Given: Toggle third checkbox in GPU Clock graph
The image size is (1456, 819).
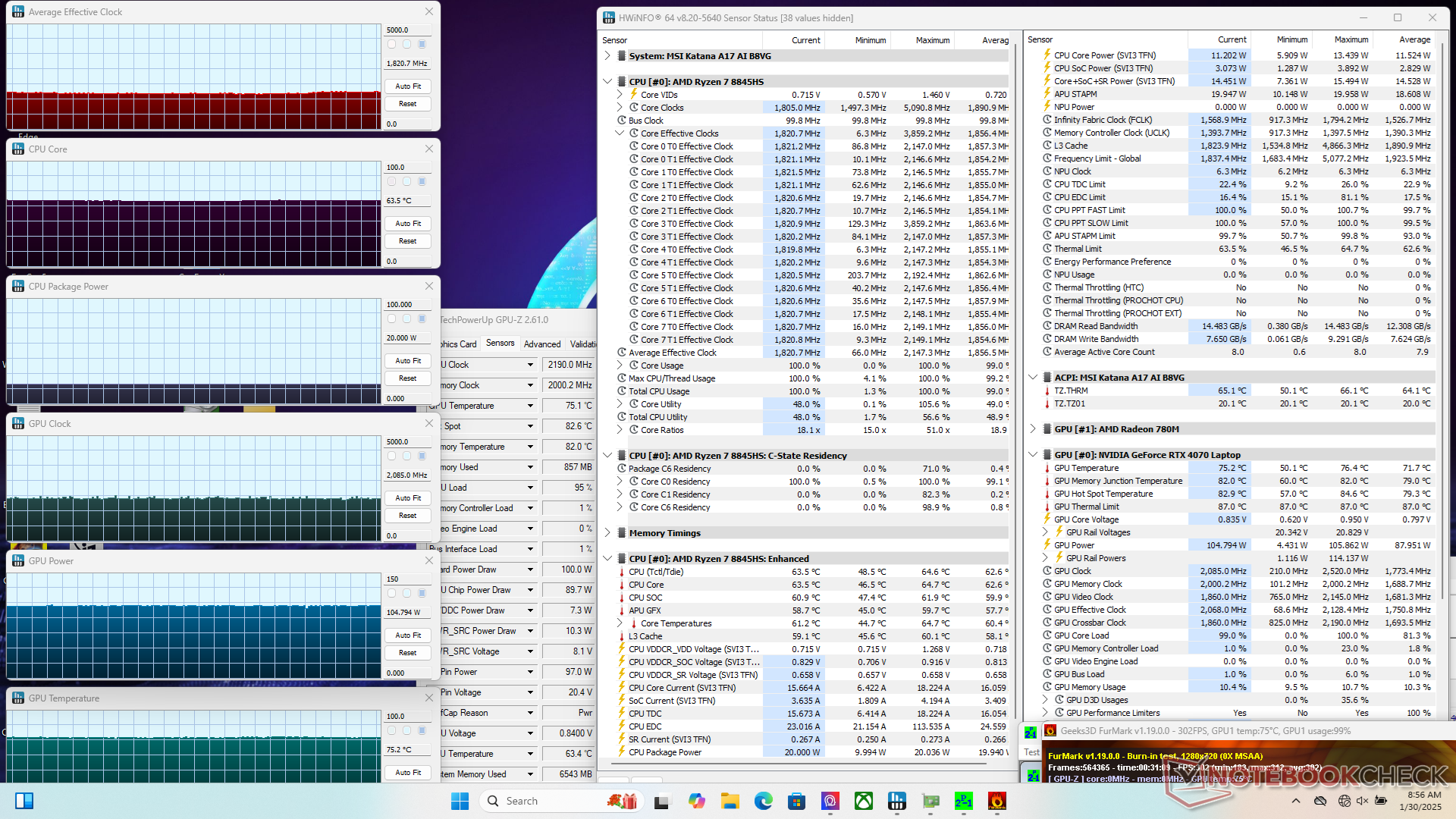Looking at the screenshot, I should point(422,457).
